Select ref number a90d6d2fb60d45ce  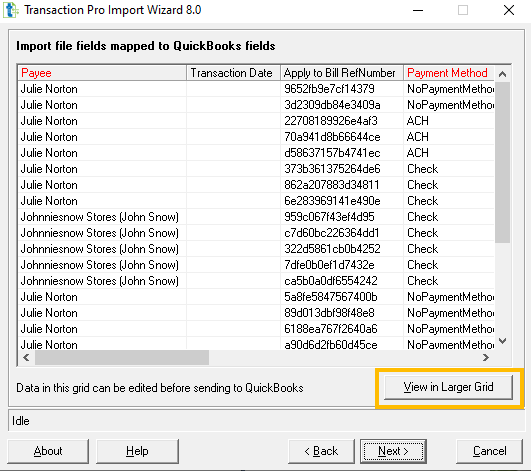click(x=342, y=344)
